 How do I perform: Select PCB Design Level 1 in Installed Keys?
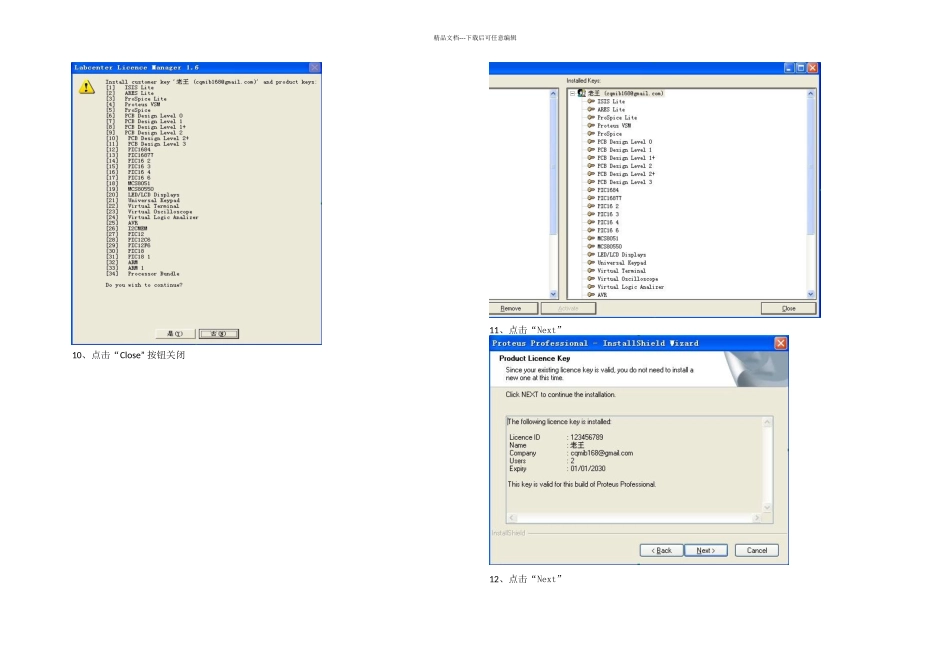point(625,150)
